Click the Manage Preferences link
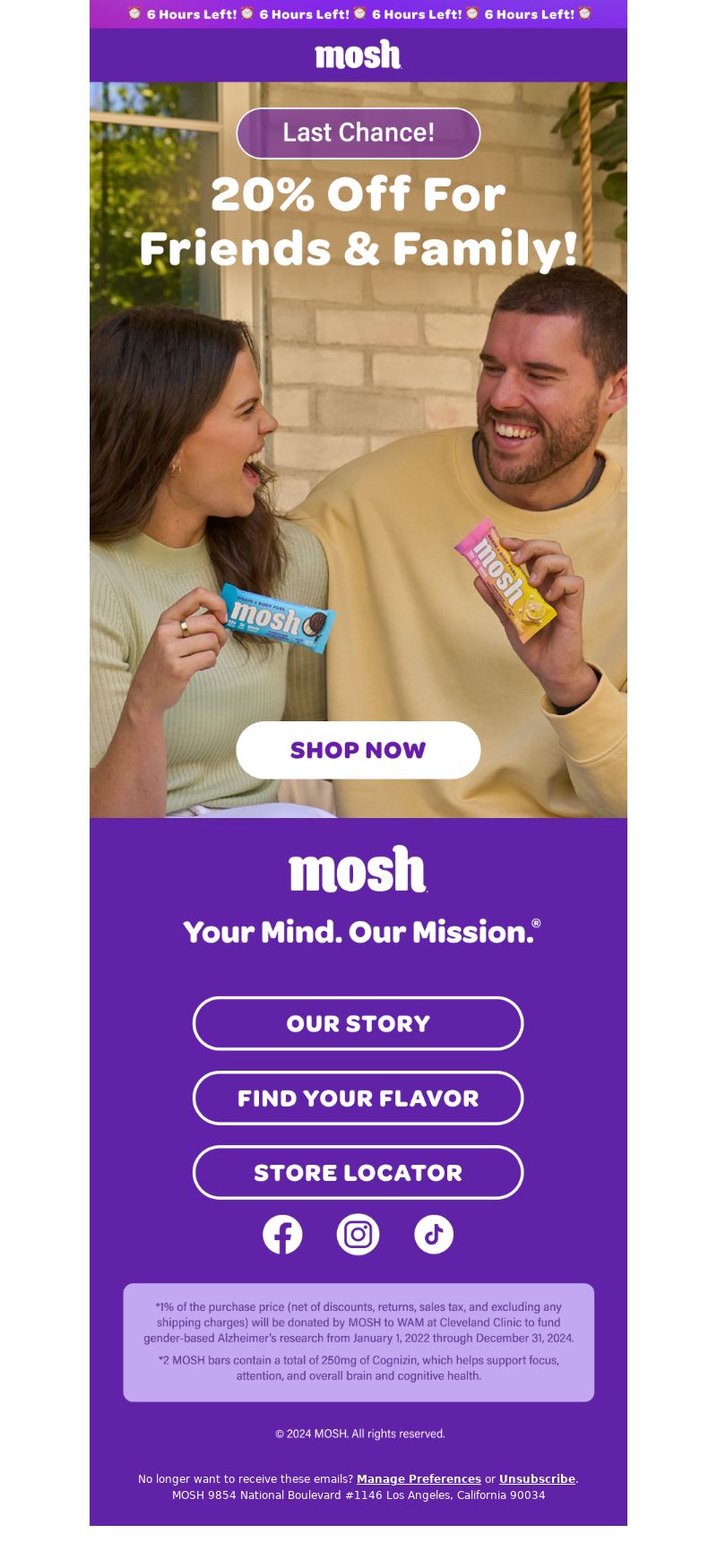Image resolution: width=717 pixels, height=1568 pixels. (419, 1478)
